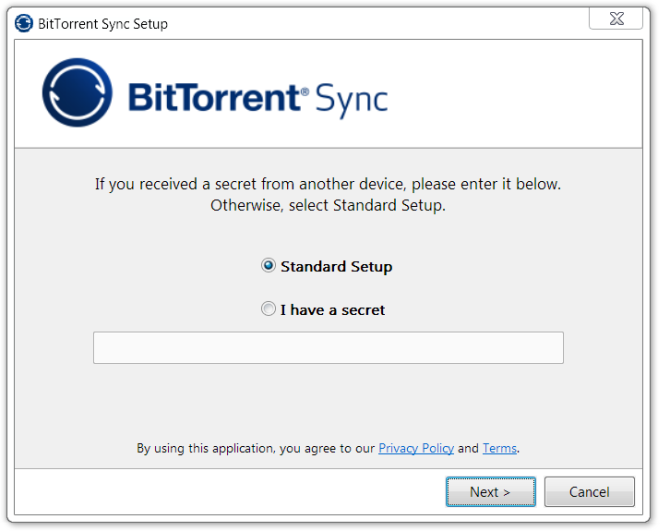Click the Next > button

point(490,492)
